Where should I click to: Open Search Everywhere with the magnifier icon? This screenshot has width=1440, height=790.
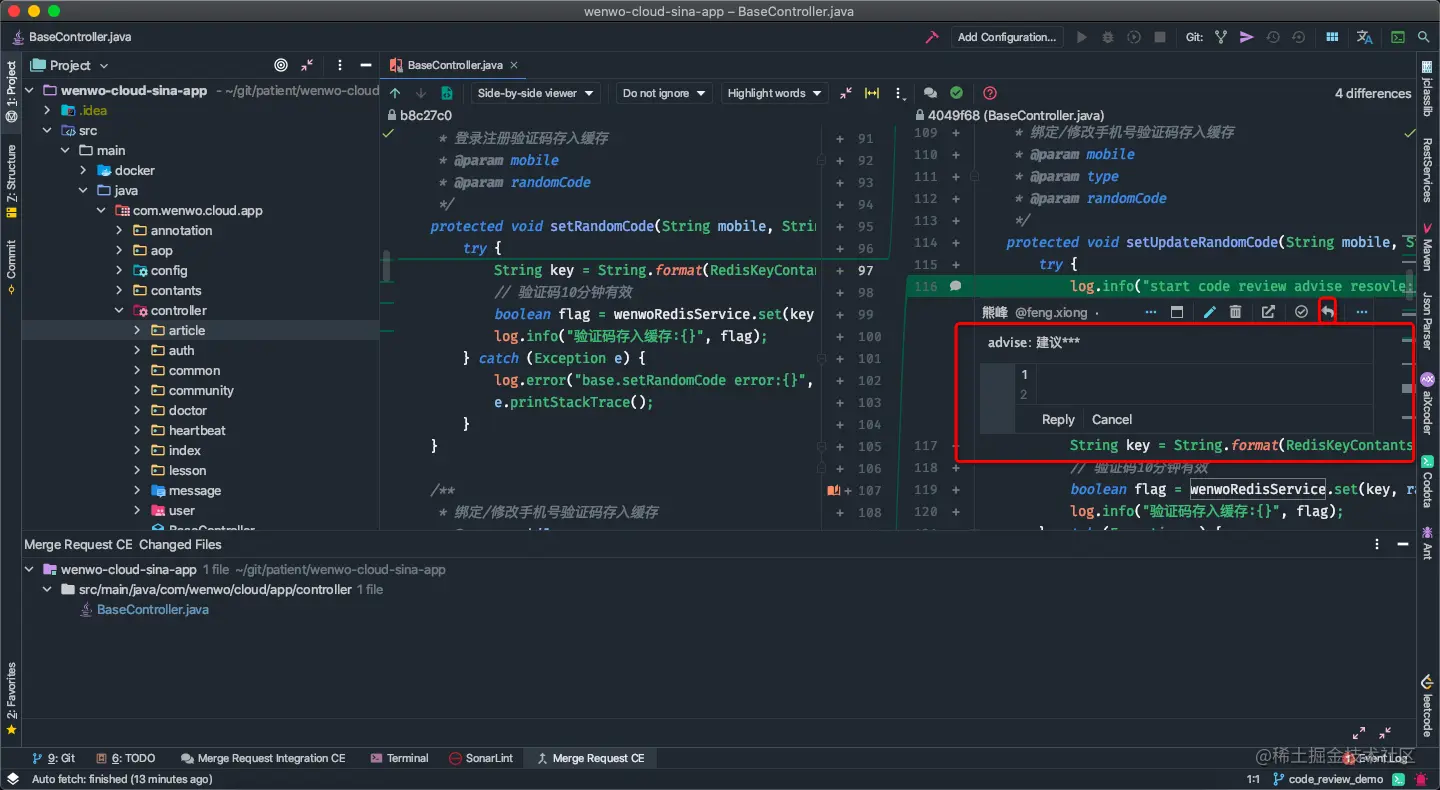(x=1425, y=37)
